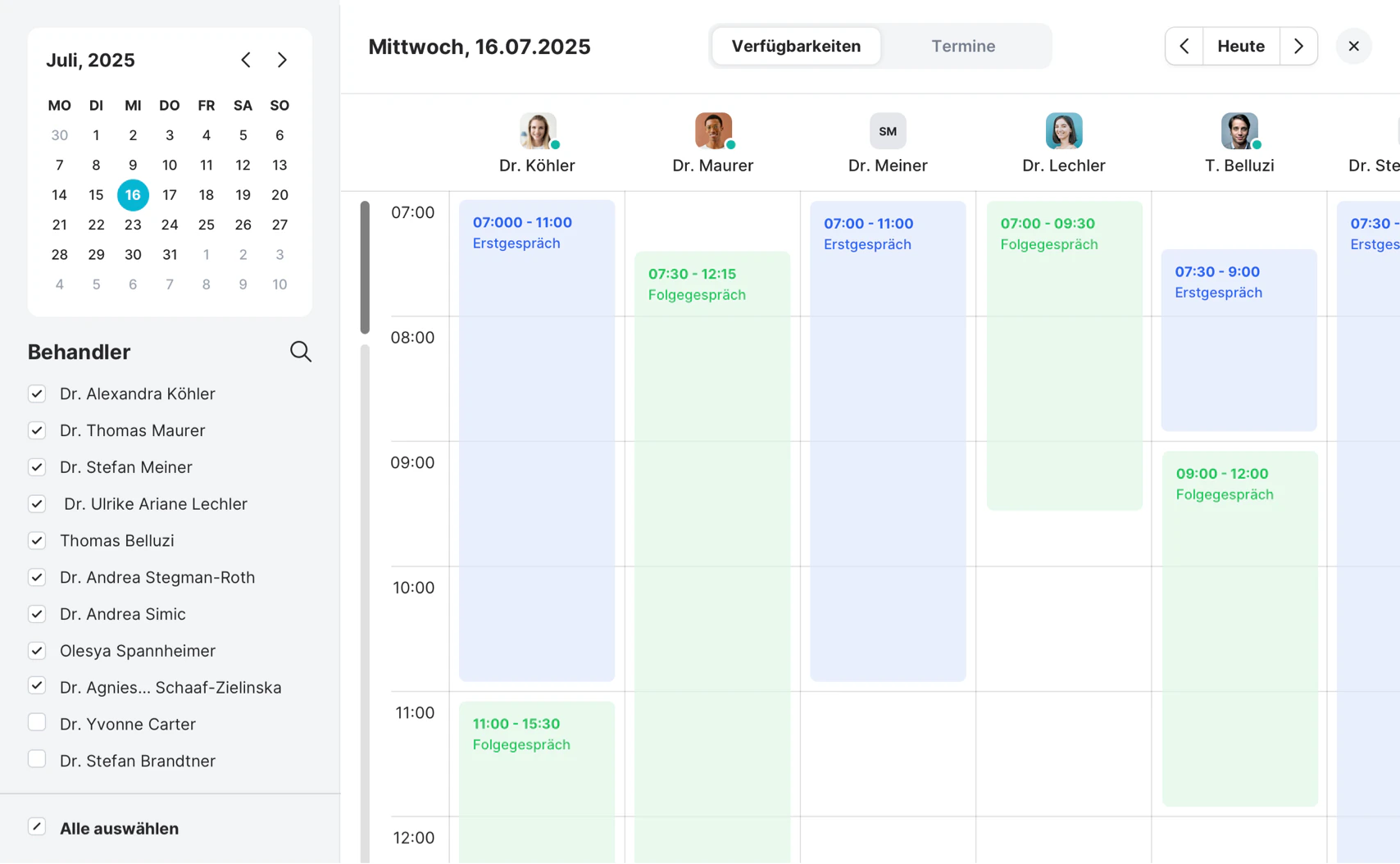Click Dr. Maurer's avatar photo
Viewport: 1400px width, 864px height.
tap(713, 131)
